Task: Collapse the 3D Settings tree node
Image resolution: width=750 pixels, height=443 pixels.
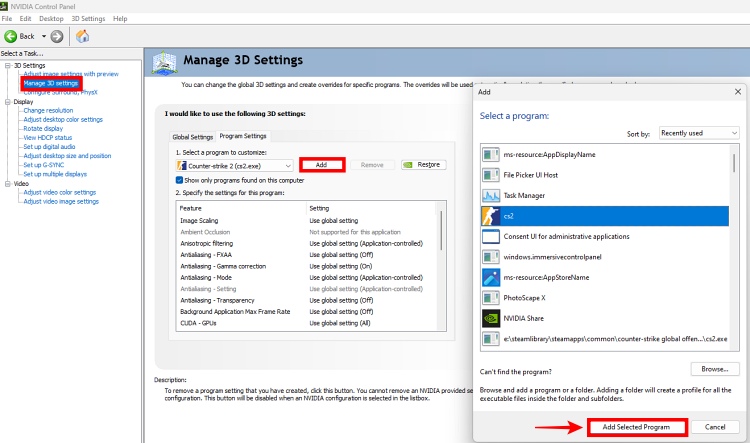Action: click(6, 66)
